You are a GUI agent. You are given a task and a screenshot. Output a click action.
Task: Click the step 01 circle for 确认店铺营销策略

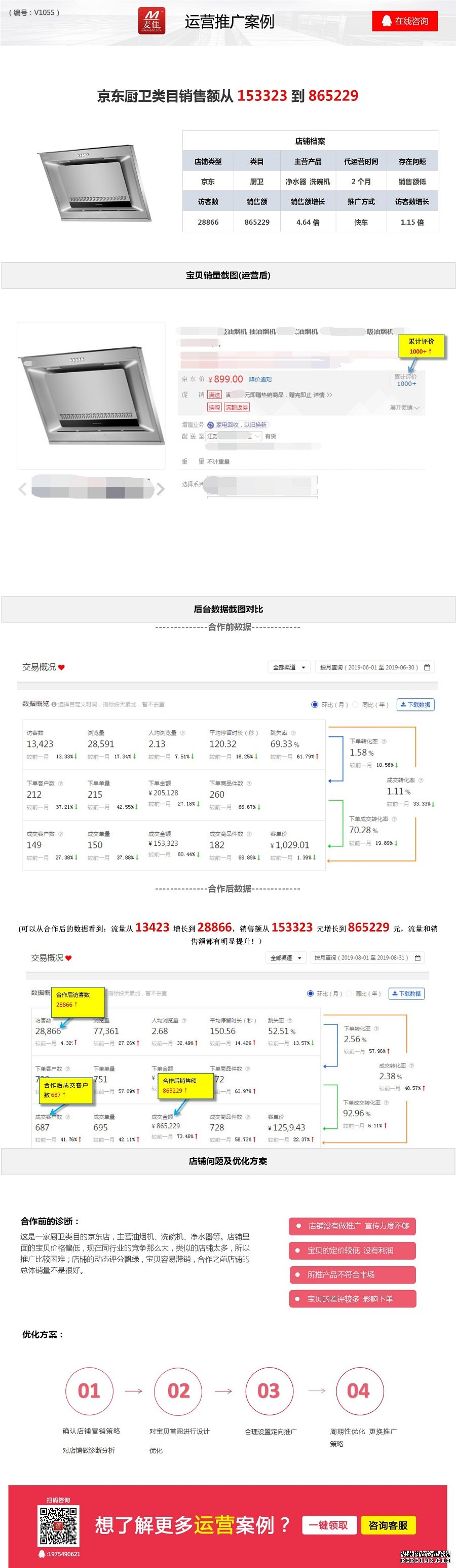click(89, 1391)
